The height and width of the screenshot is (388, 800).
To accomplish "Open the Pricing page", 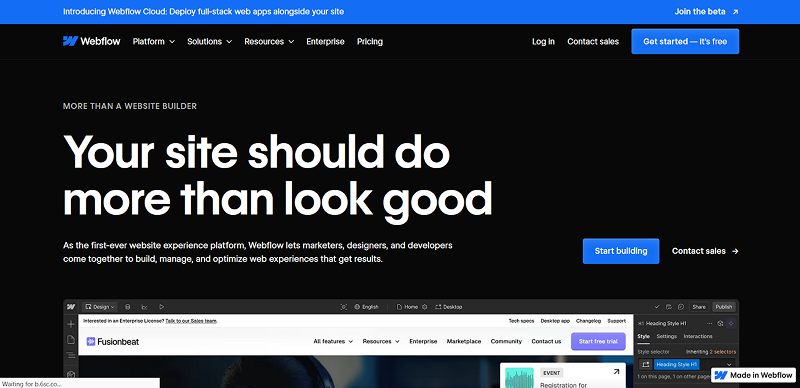I will [x=370, y=41].
